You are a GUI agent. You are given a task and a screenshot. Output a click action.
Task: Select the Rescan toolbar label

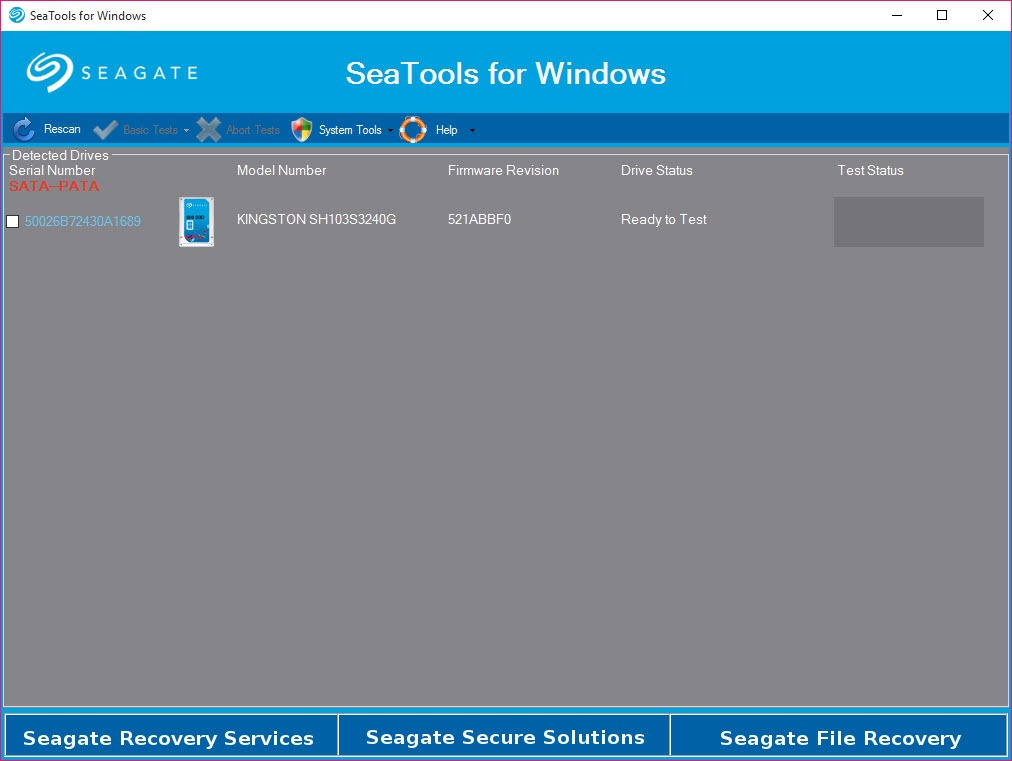62,129
